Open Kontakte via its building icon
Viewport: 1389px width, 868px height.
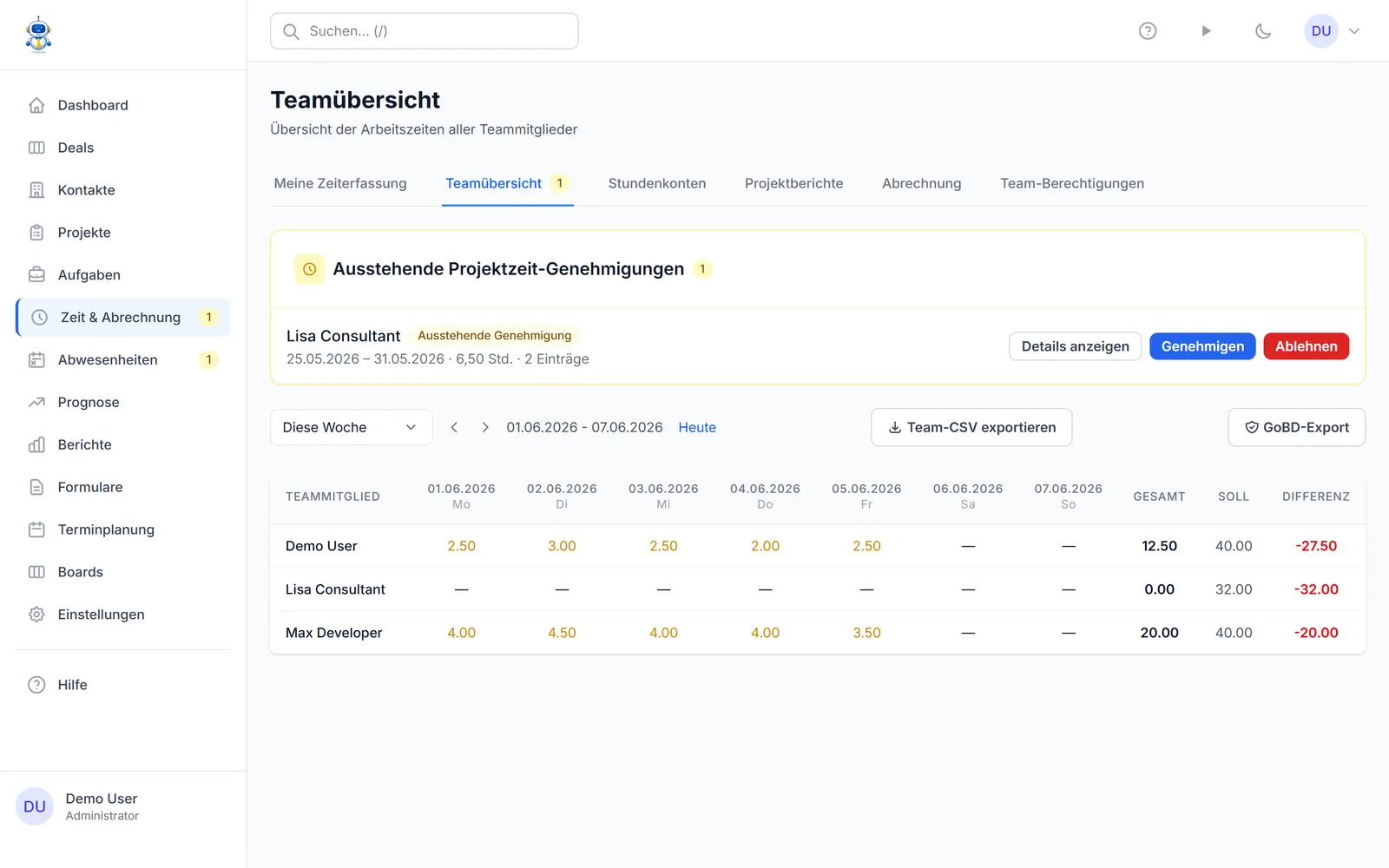coord(36,190)
